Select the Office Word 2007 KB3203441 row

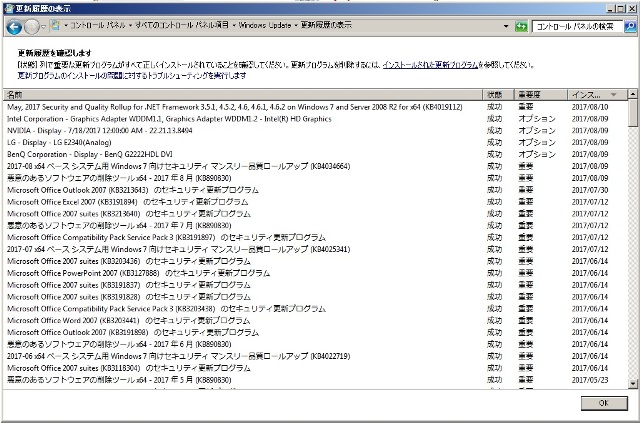point(315,321)
